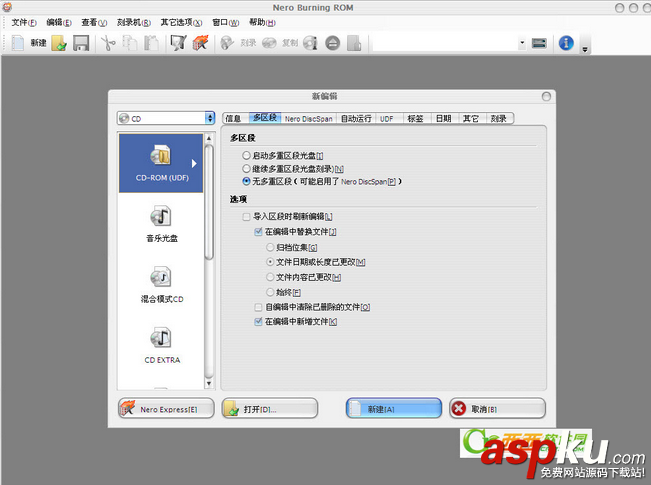Switch to the 自动运行 tab
The height and width of the screenshot is (485, 651).
coord(356,118)
